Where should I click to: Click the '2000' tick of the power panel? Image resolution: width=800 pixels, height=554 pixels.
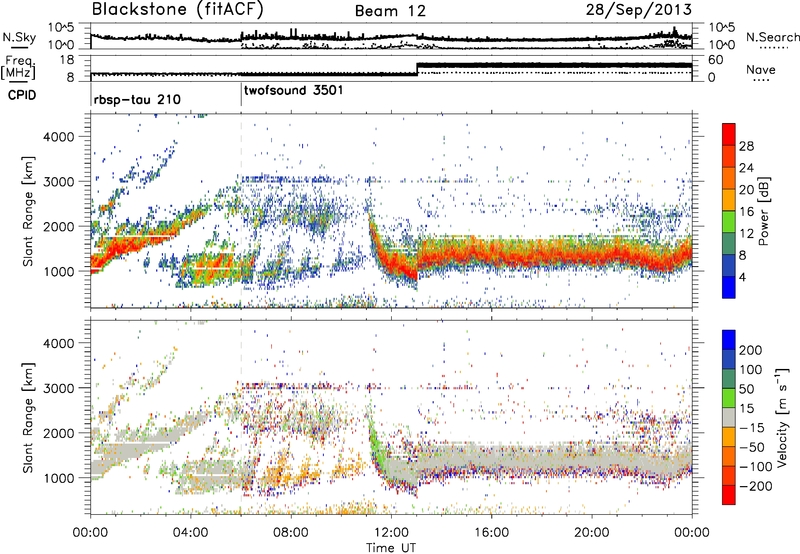tap(58, 226)
